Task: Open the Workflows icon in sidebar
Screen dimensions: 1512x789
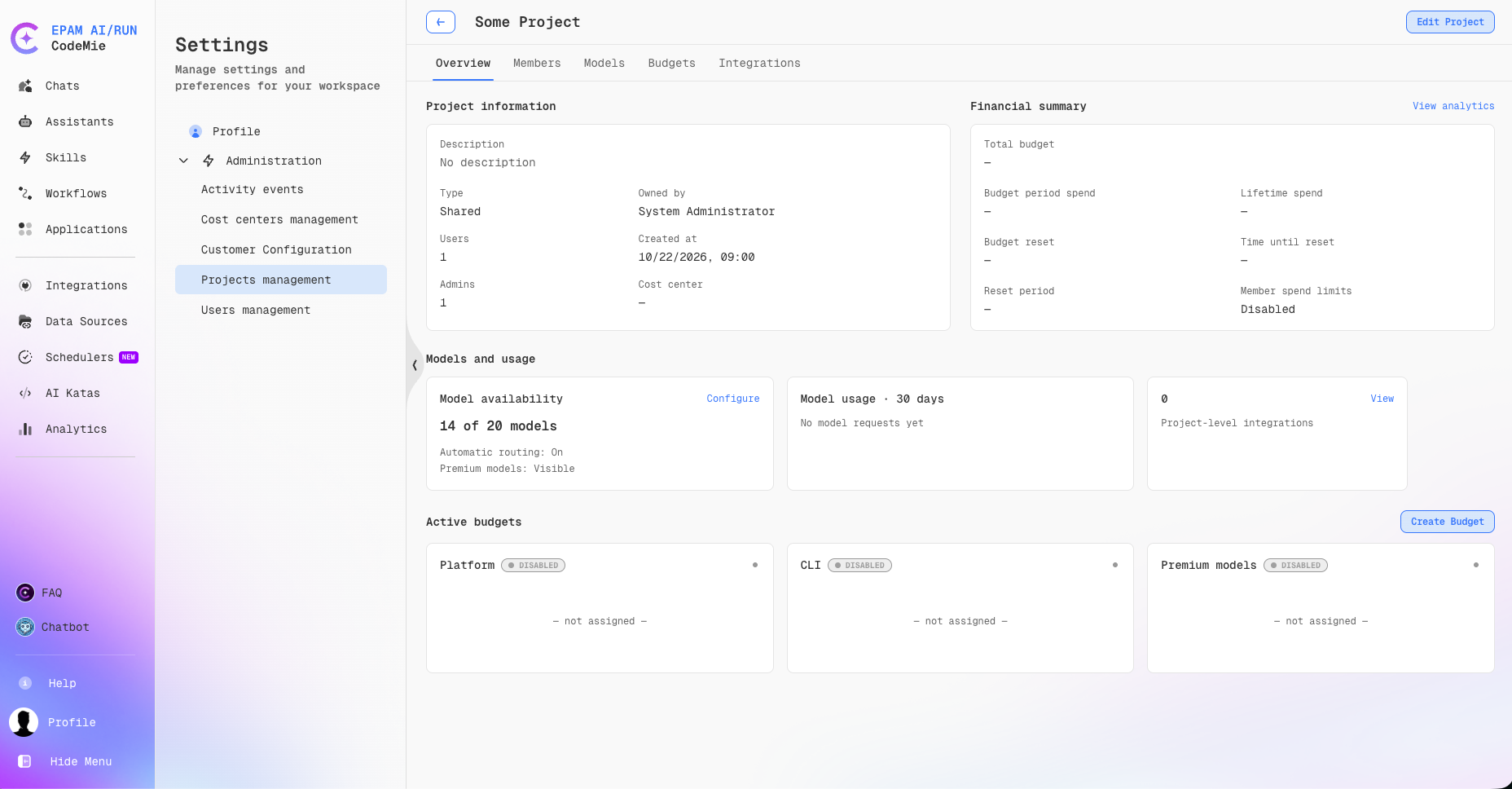Action: click(25, 193)
